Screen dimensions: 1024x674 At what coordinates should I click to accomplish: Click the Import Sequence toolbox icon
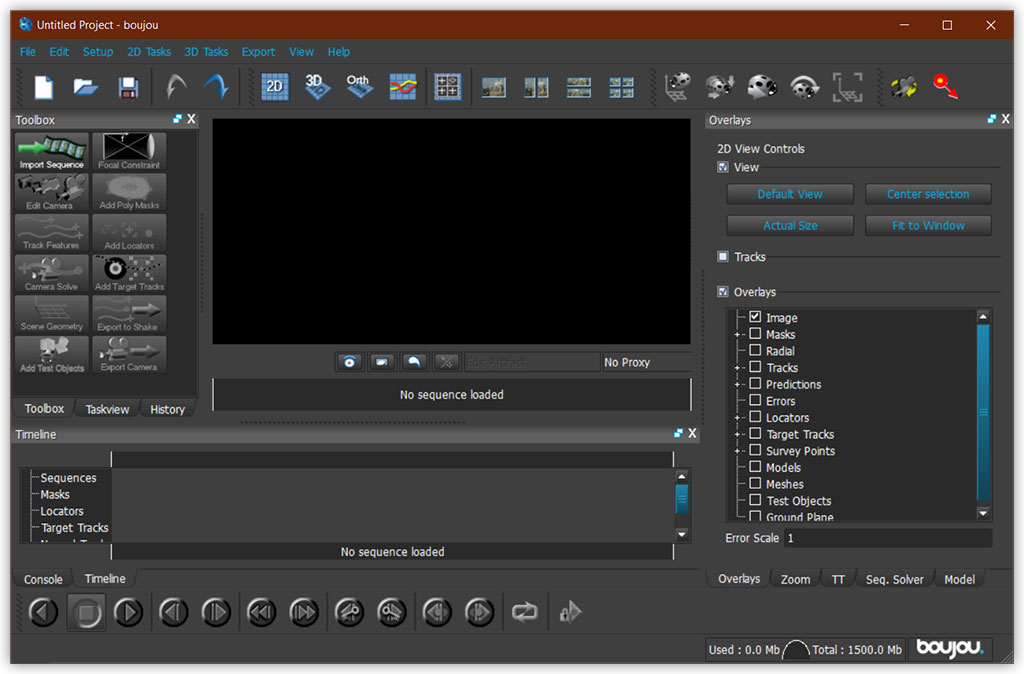click(52, 151)
